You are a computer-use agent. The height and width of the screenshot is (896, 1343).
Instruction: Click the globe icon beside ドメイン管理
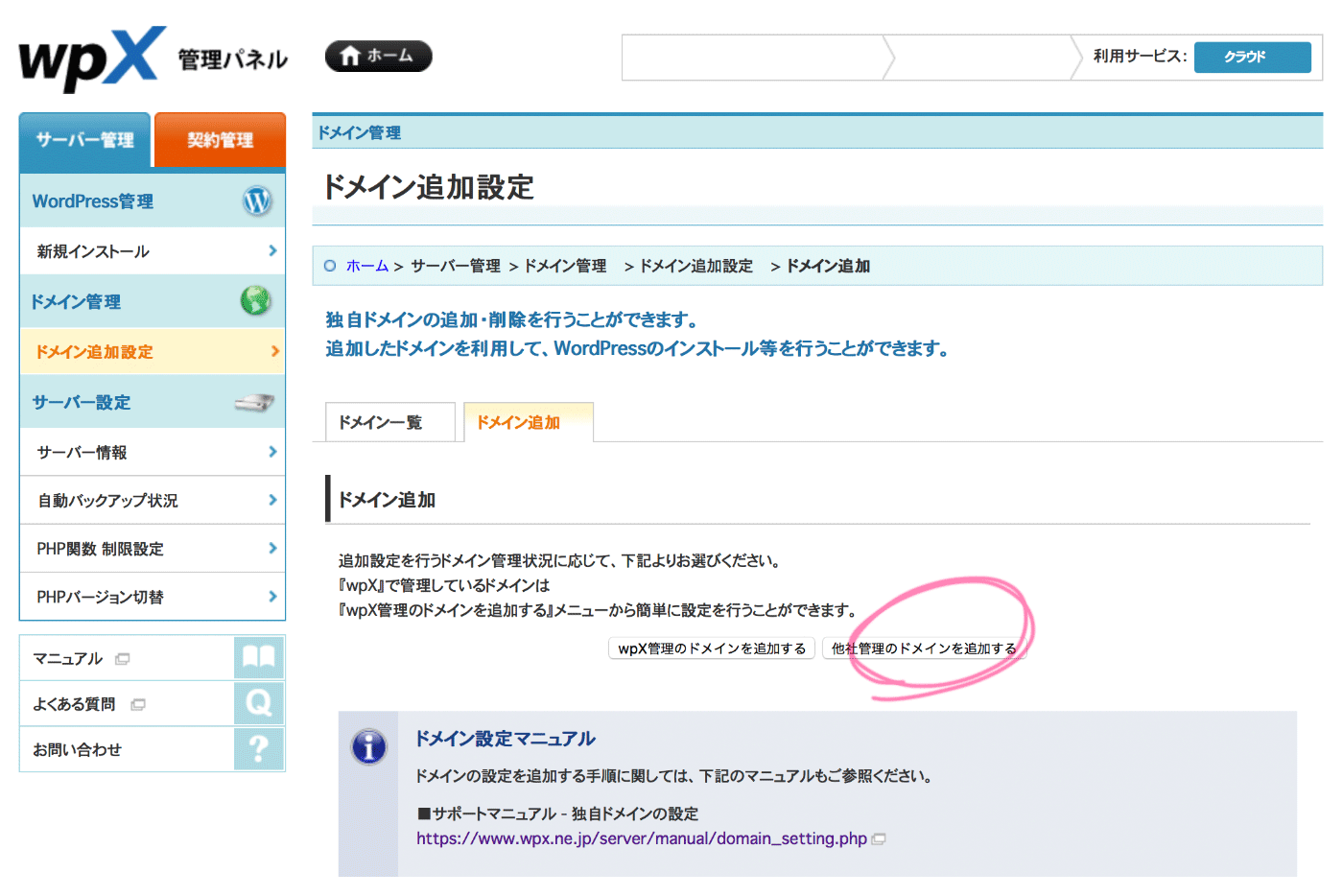point(255,300)
